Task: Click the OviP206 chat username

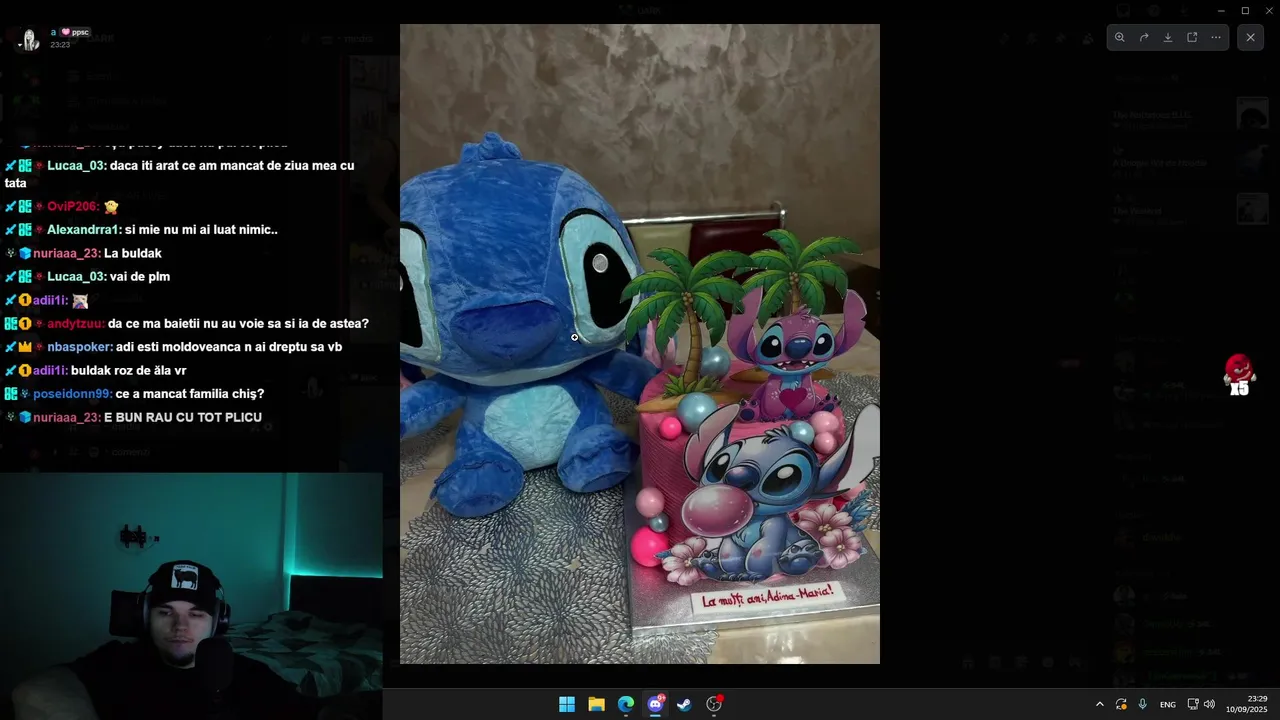Action: click(73, 207)
